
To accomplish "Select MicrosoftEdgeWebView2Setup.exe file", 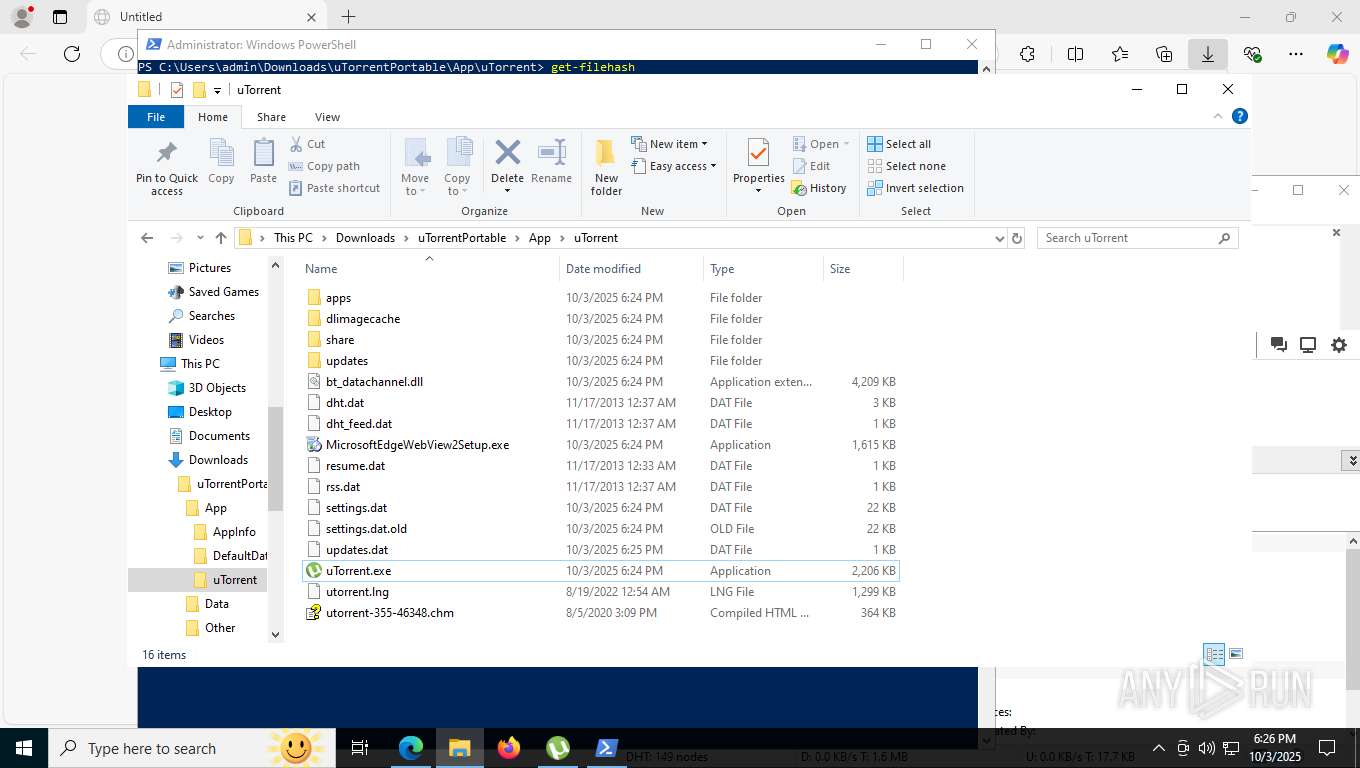I will [600, 445].
